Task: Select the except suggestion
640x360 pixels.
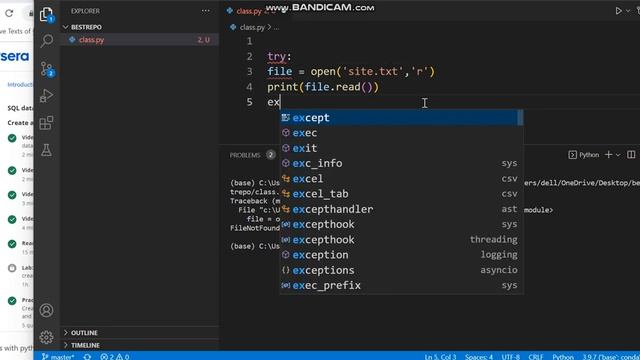Action: pos(401,118)
